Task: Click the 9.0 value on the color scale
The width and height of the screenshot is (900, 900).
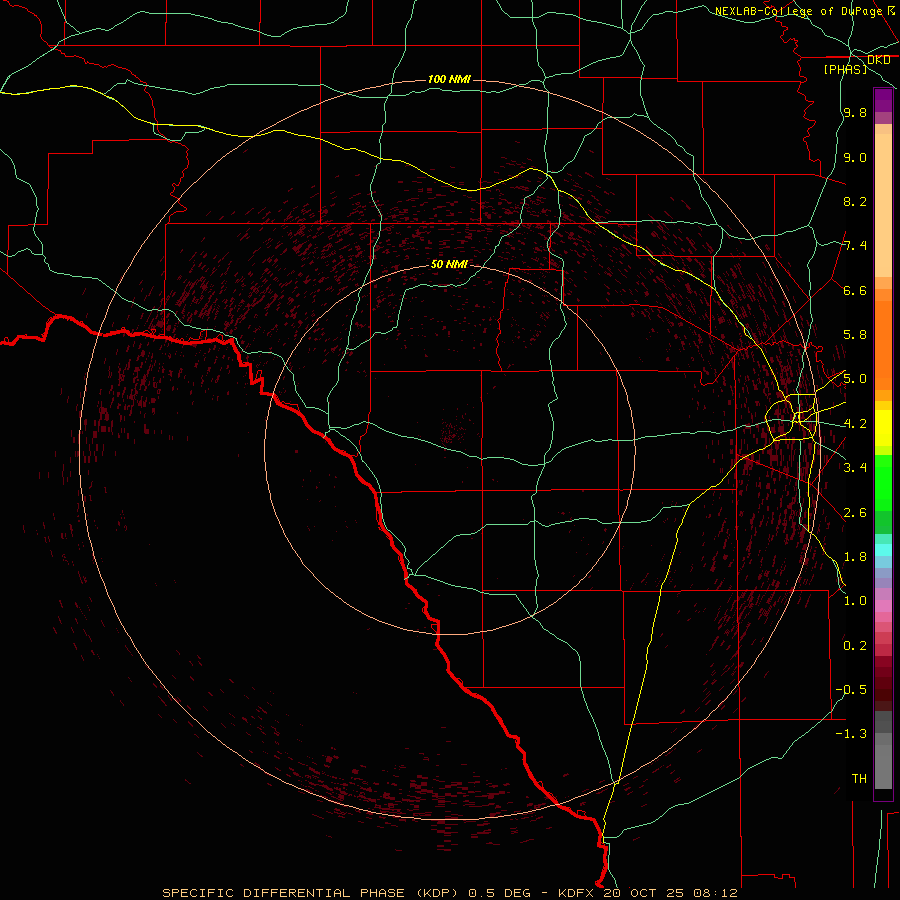Action: click(x=855, y=157)
